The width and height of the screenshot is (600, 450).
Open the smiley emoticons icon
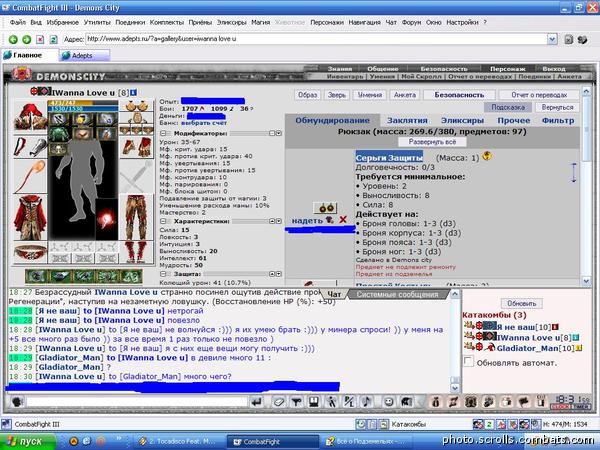pyautogui.click(x=388, y=402)
